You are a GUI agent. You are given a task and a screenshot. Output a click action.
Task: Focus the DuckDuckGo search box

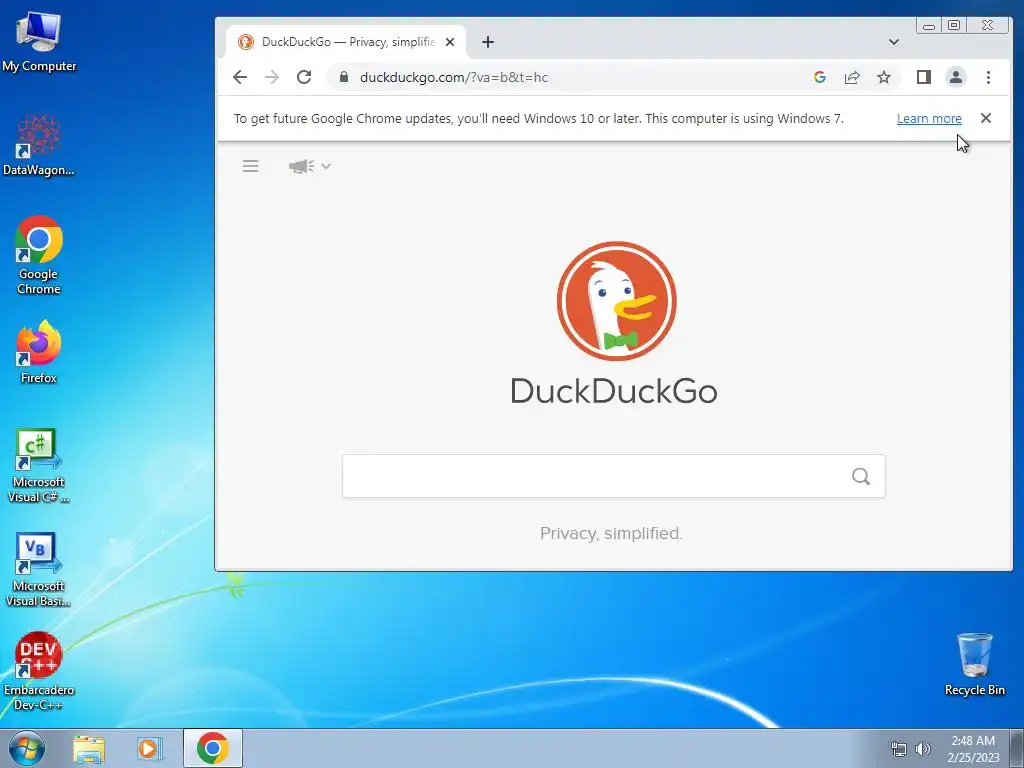[614, 476]
